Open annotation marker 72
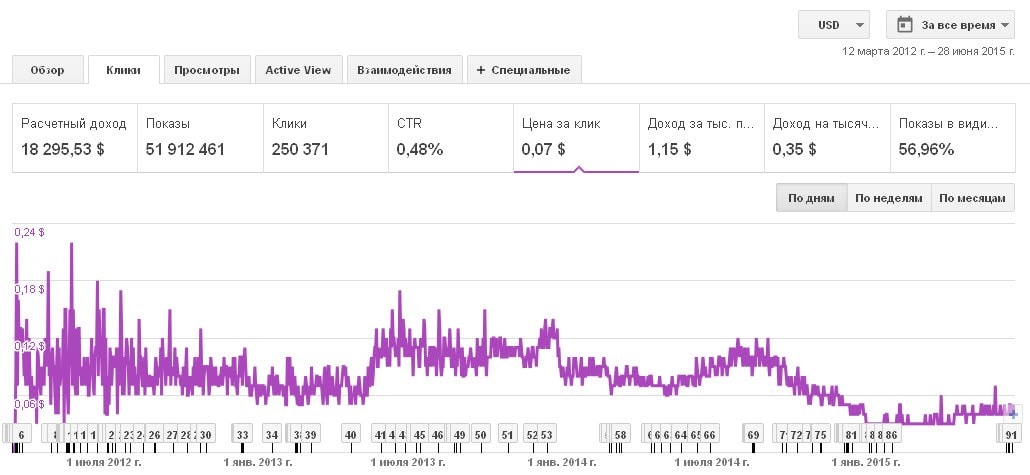The image size is (1030, 475). click(796, 434)
